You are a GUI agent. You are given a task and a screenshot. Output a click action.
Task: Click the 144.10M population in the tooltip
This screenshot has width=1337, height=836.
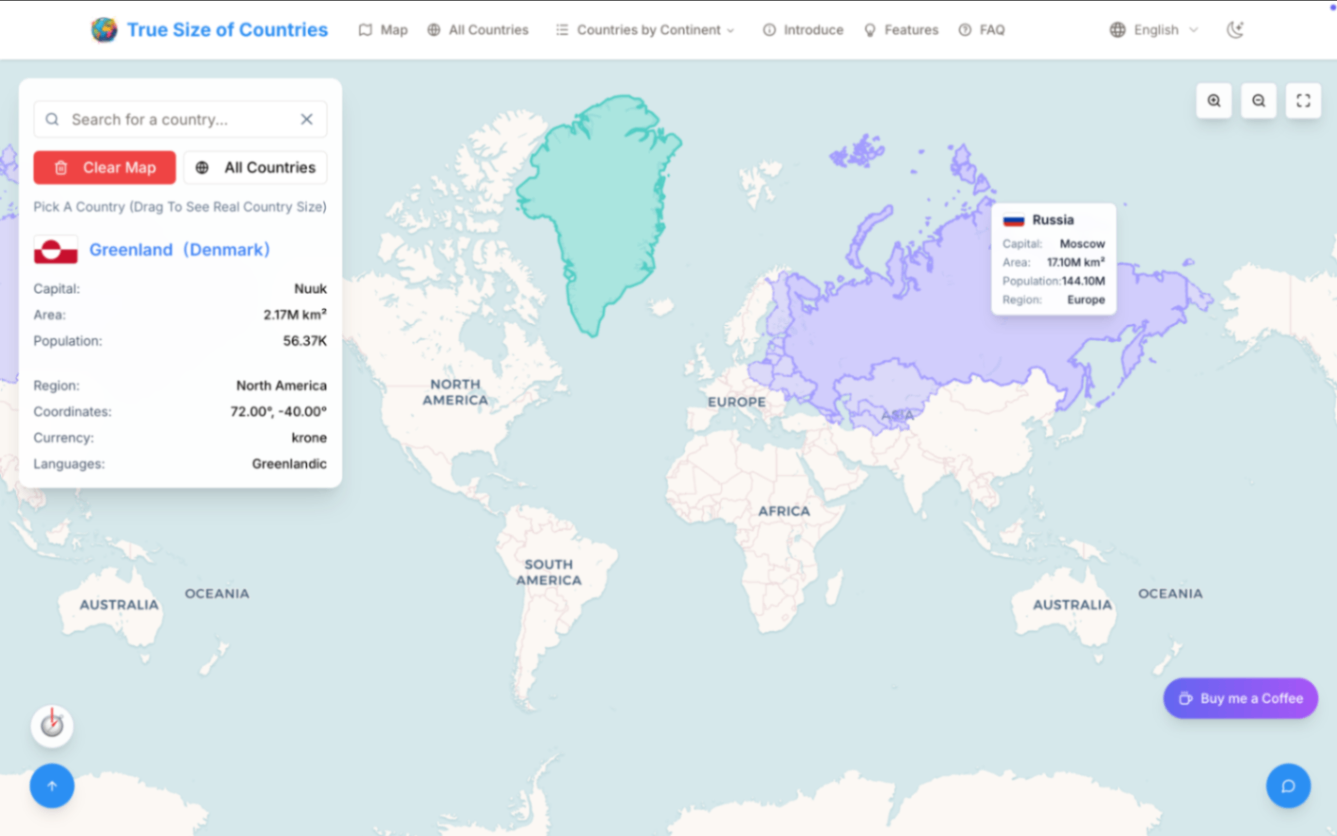click(1083, 281)
